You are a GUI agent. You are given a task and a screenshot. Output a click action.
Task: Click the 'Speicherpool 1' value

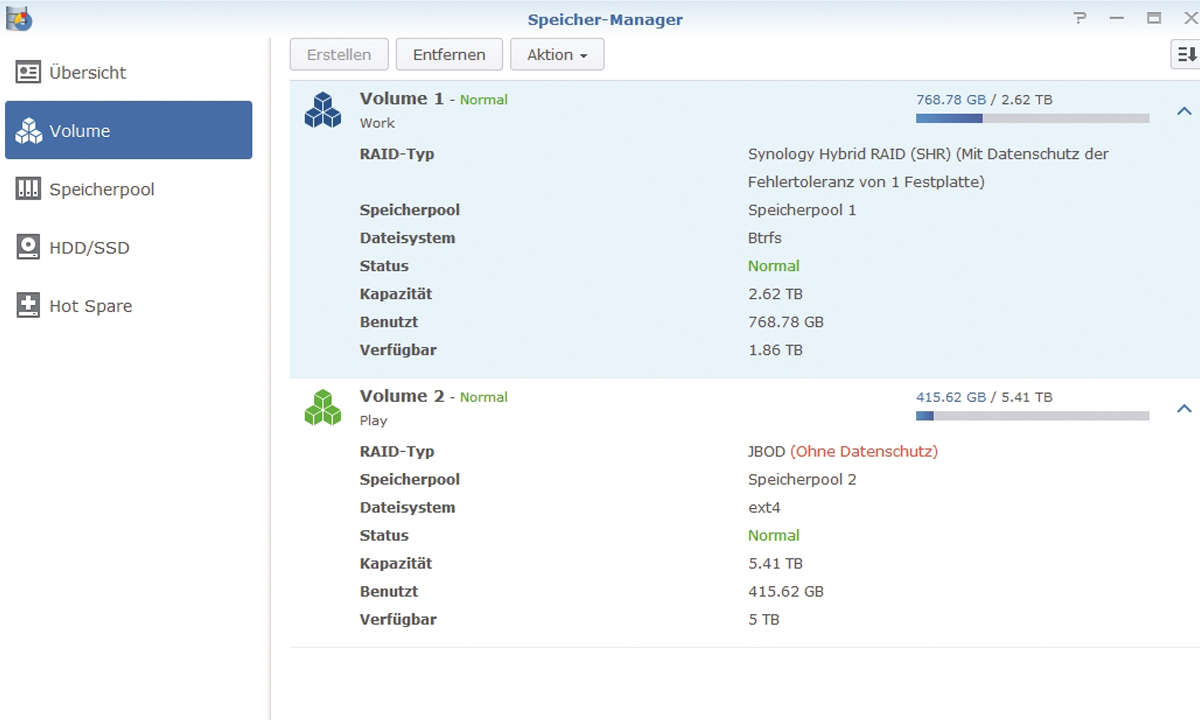pos(802,210)
